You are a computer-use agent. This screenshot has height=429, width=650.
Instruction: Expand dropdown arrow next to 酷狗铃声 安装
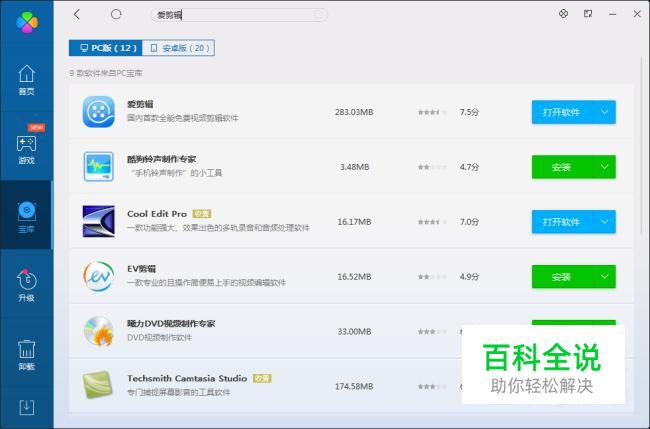(604, 167)
